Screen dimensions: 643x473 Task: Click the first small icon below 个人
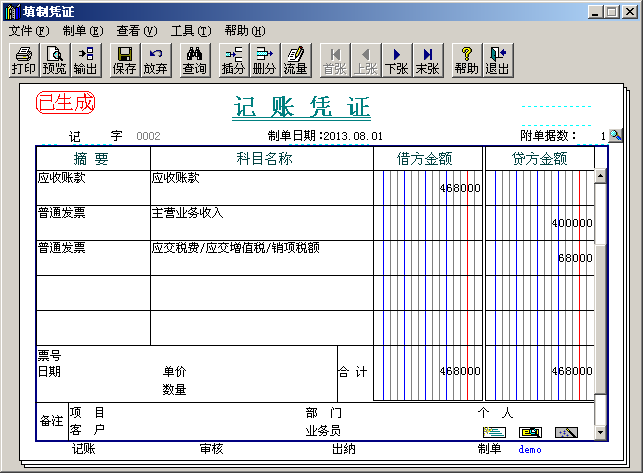point(494,432)
